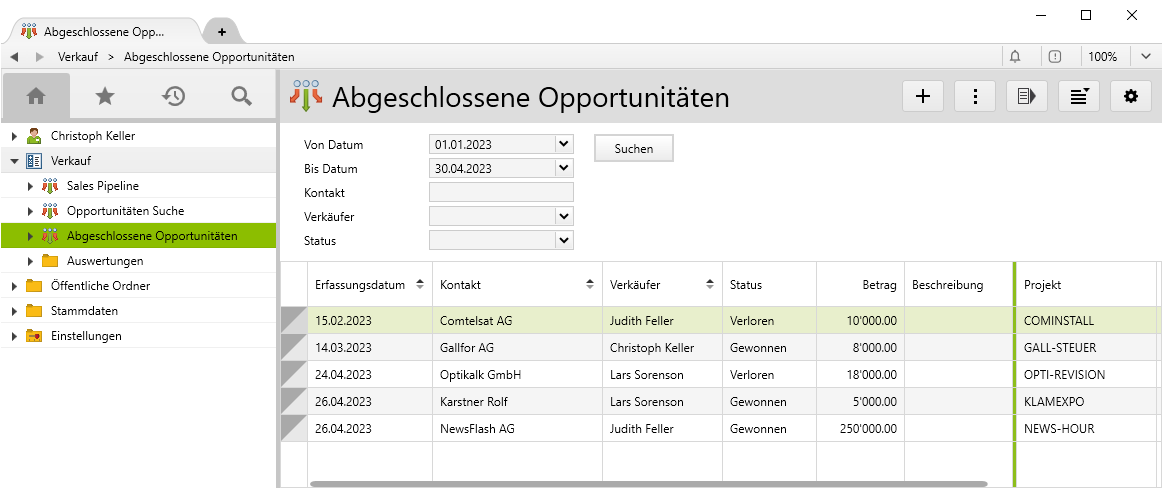The width and height of the screenshot is (1163, 489).
Task: Open the History clock tab in the sidebar
Action: 173,96
